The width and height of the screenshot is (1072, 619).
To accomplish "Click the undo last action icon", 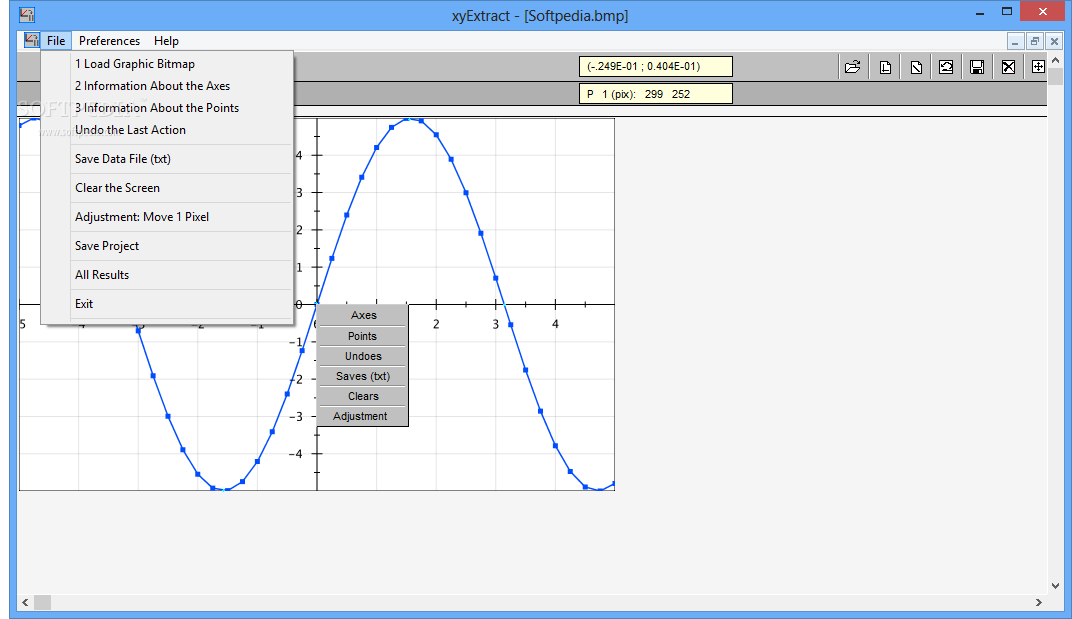I will tap(946, 67).
